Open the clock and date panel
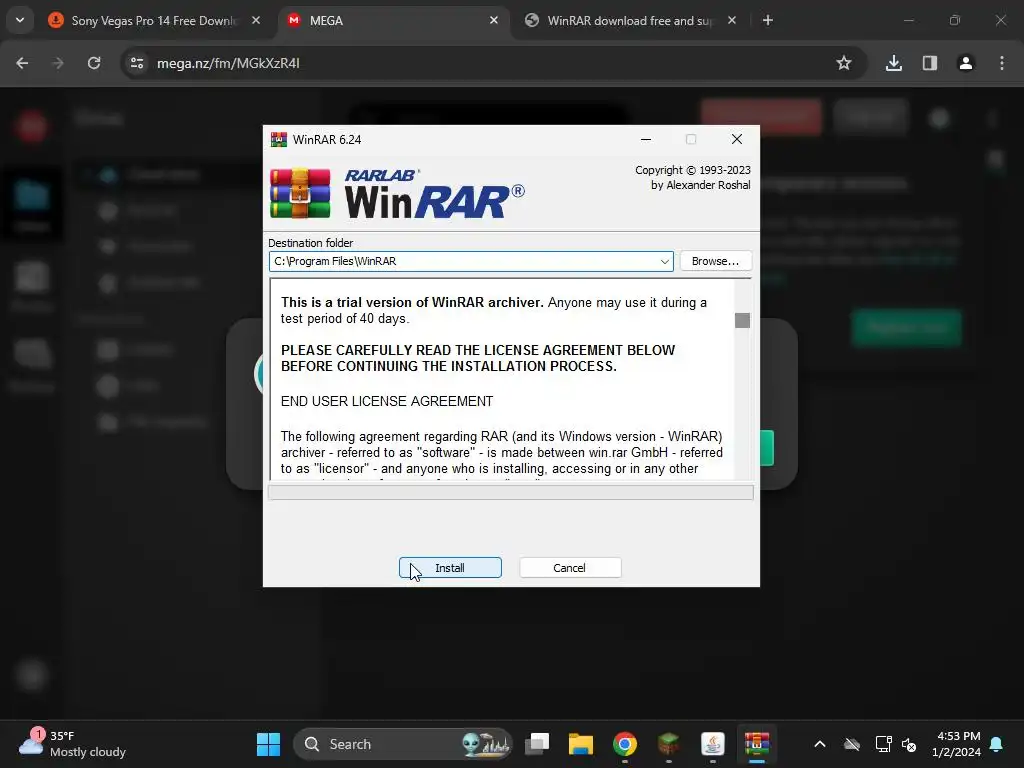 957,744
